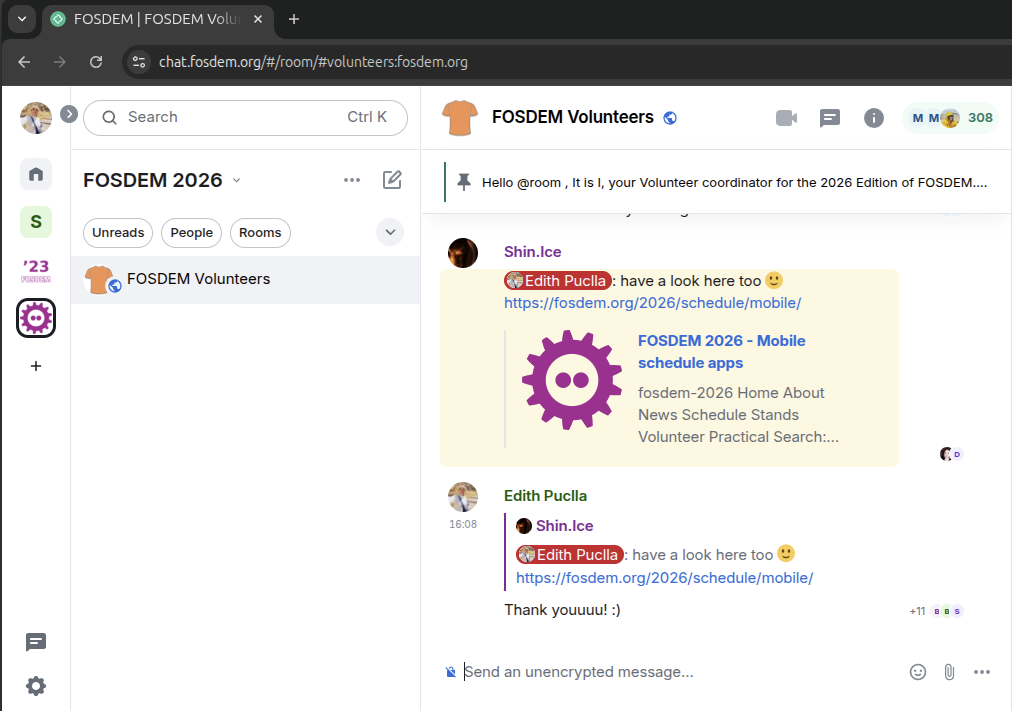The width and height of the screenshot is (1012, 711).
Task: Click the public room globe icon beside title
Action: pos(670,118)
